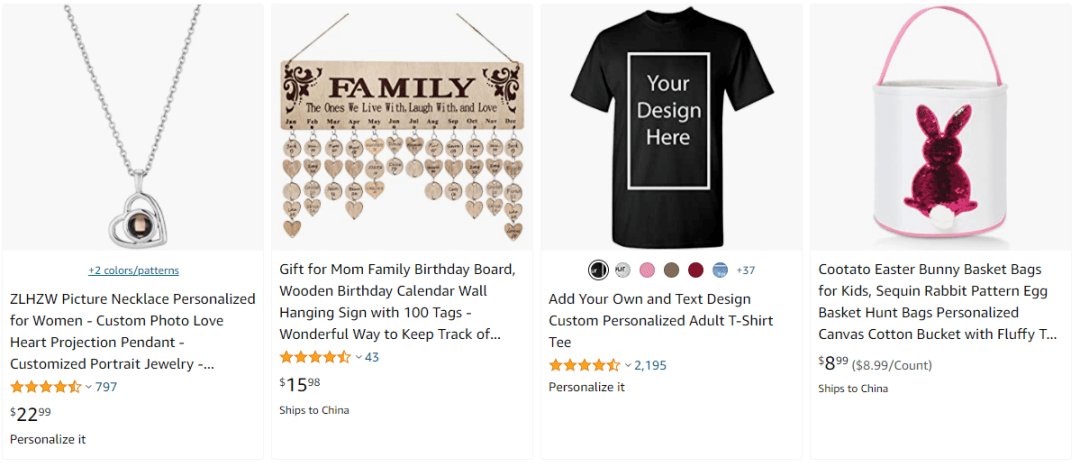Viewport: 1080px width, 467px height.
Task: Open the 797 reviews for the necklace
Action: 106,387
